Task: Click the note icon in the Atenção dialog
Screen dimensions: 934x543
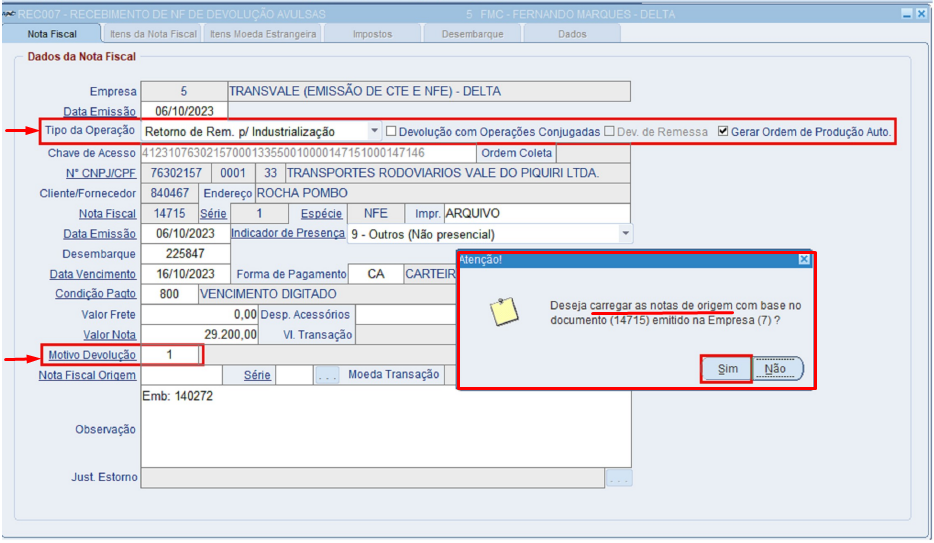Action: click(504, 311)
